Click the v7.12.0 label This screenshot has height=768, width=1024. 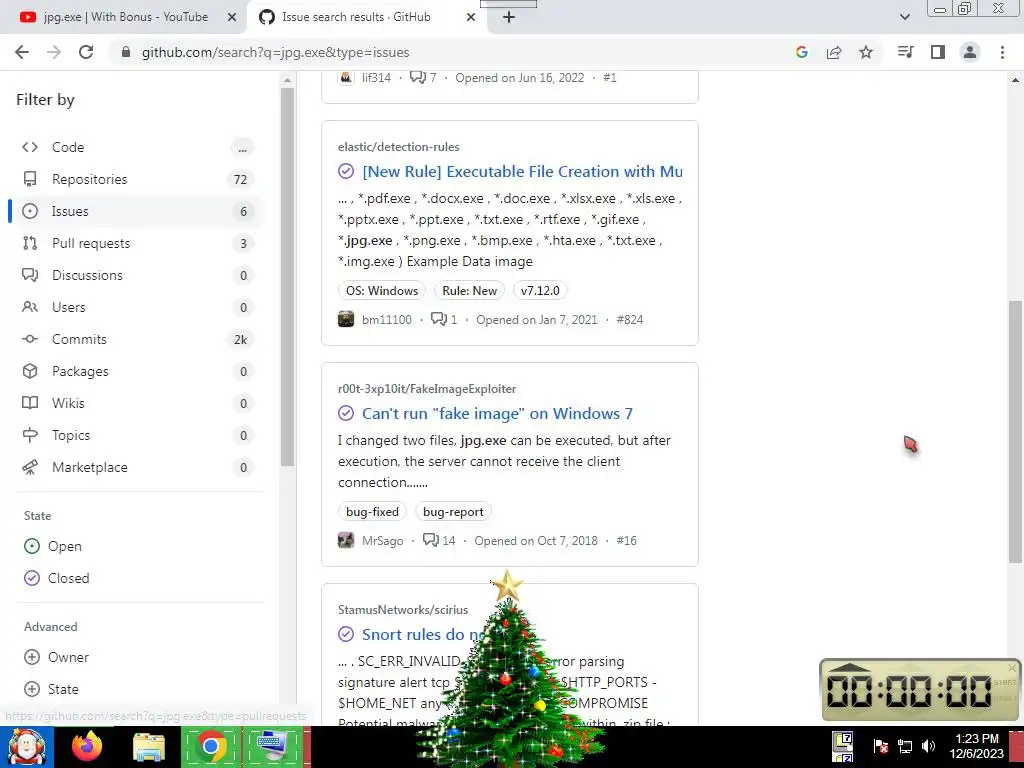(x=540, y=291)
